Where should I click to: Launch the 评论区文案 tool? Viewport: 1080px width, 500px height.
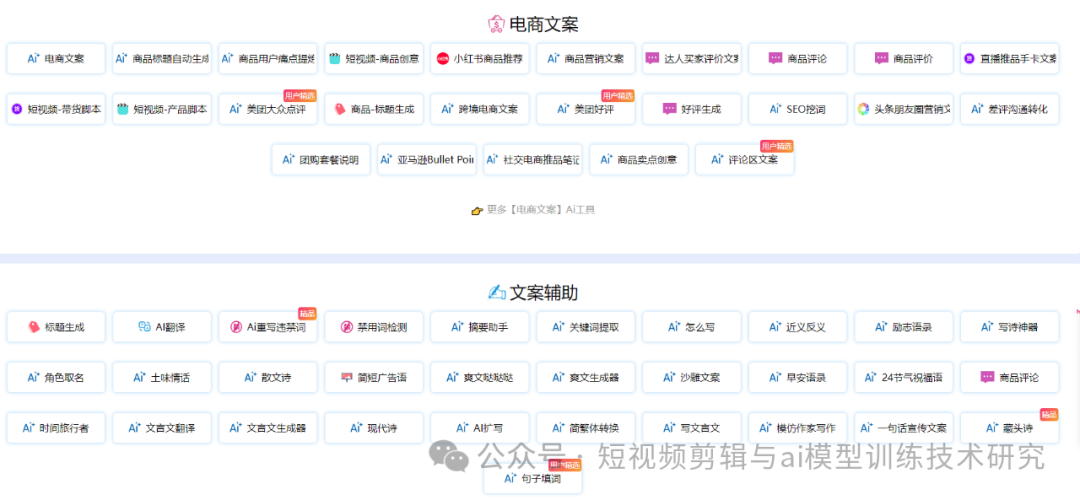(x=745, y=160)
